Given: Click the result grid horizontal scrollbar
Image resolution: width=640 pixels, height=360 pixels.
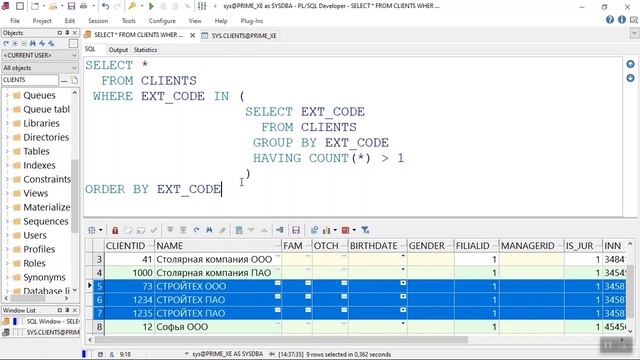Looking at the screenshot, I should (x=282, y=340).
